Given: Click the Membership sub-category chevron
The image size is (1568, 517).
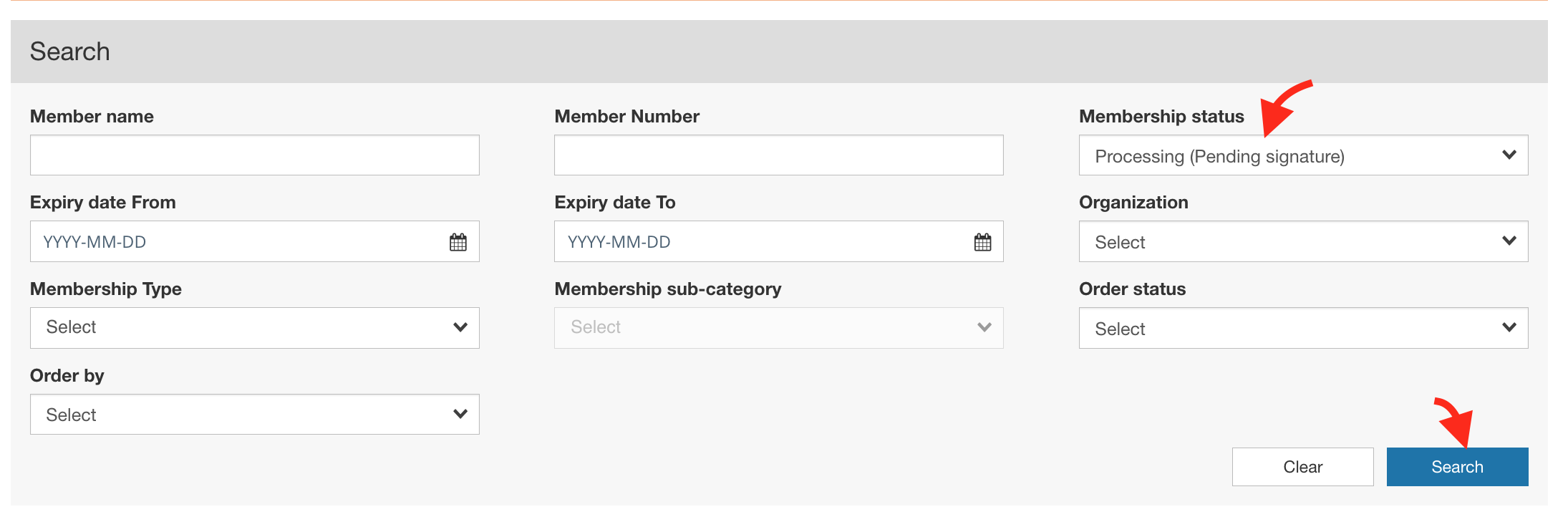Looking at the screenshot, I should coord(984,327).
